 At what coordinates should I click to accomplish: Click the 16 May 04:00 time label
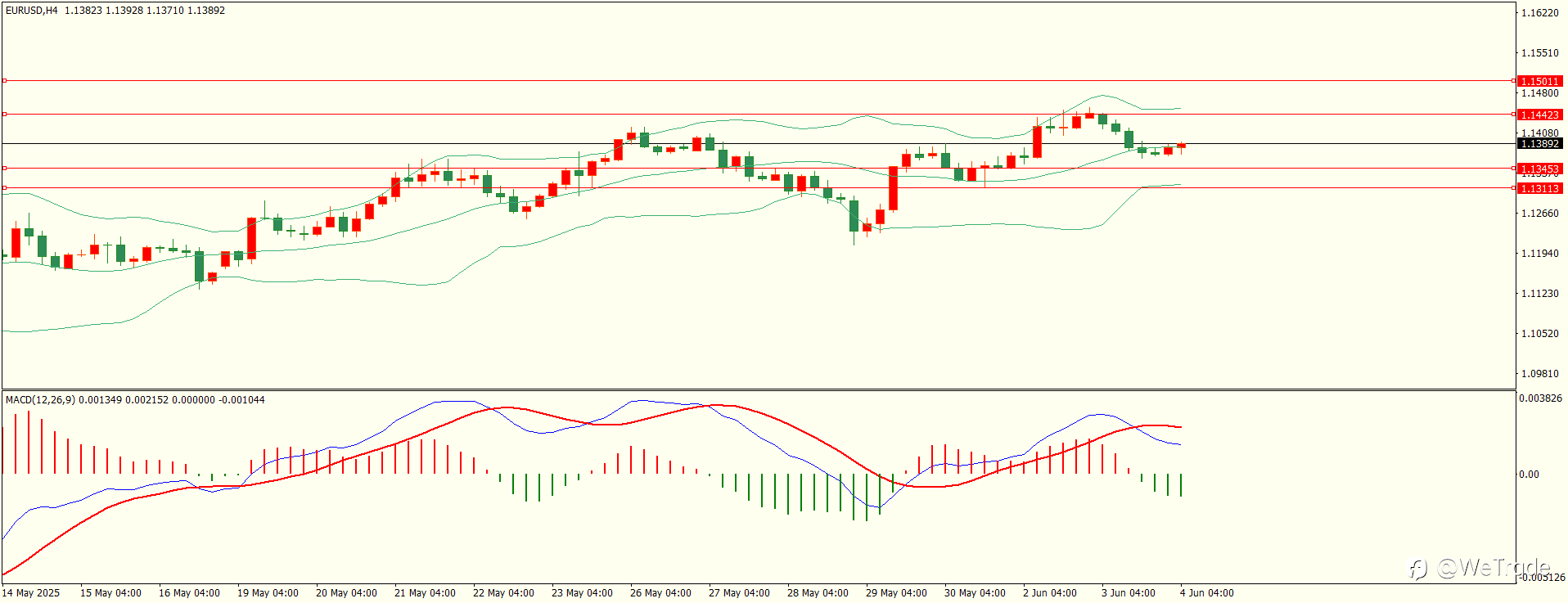189,593
